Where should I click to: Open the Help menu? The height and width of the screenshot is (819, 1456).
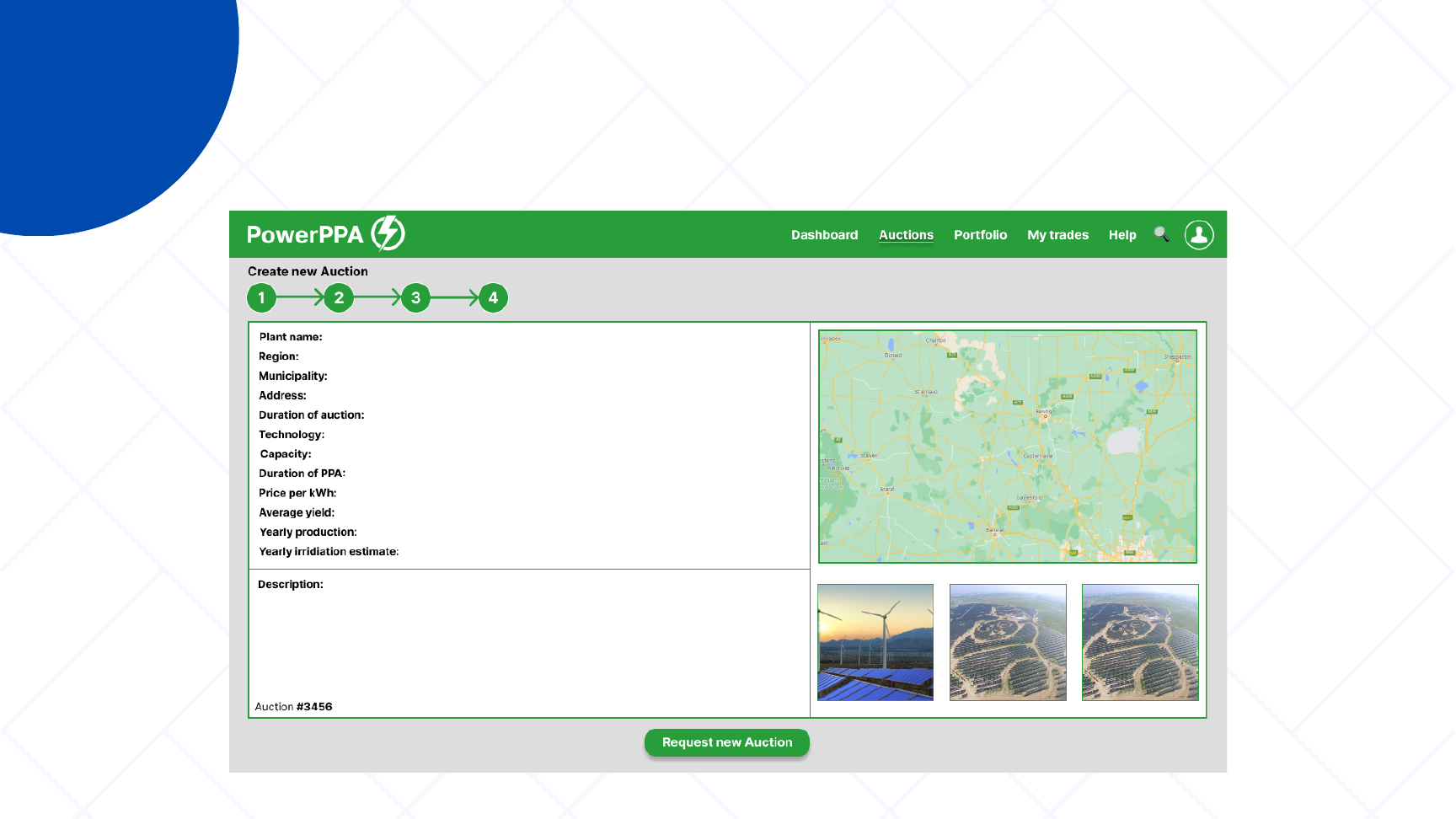(1121, 235)
